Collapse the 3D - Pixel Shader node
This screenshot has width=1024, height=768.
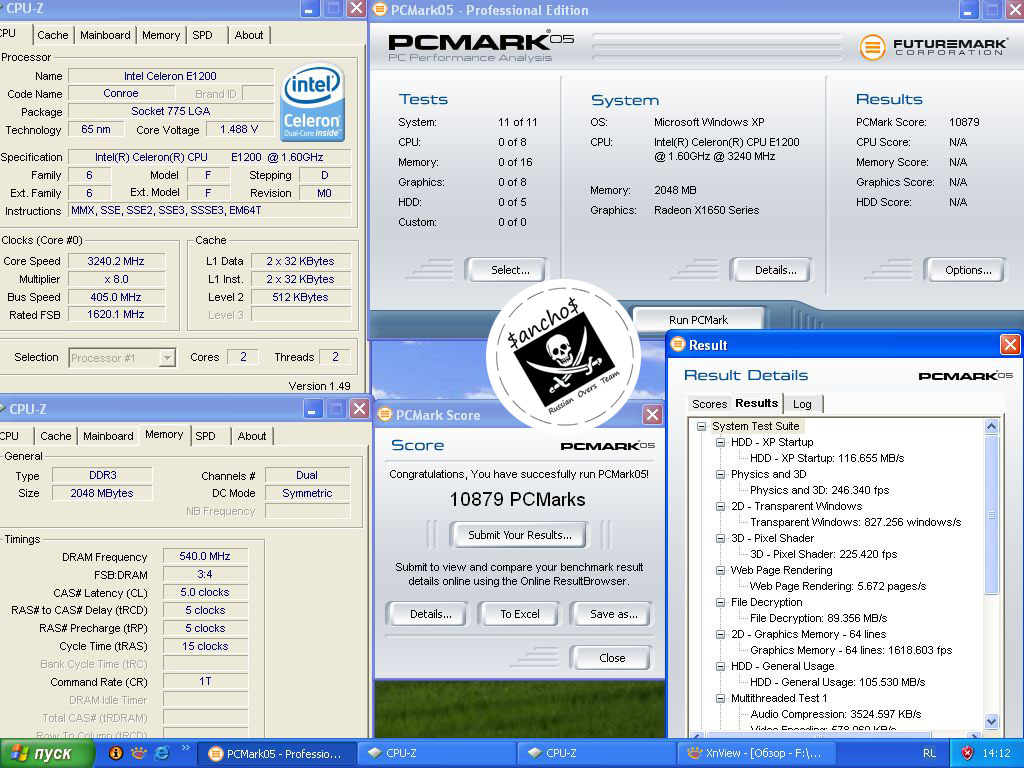click(x=720, y=538)
